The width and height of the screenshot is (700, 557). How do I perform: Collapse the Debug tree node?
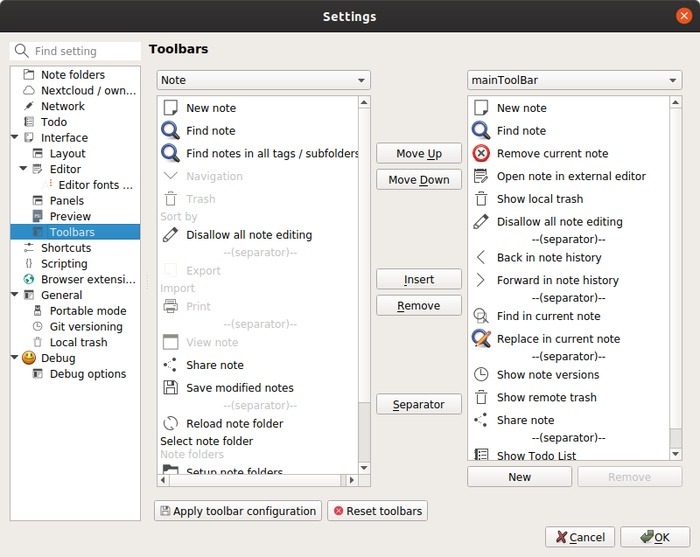tap(15, 357)
